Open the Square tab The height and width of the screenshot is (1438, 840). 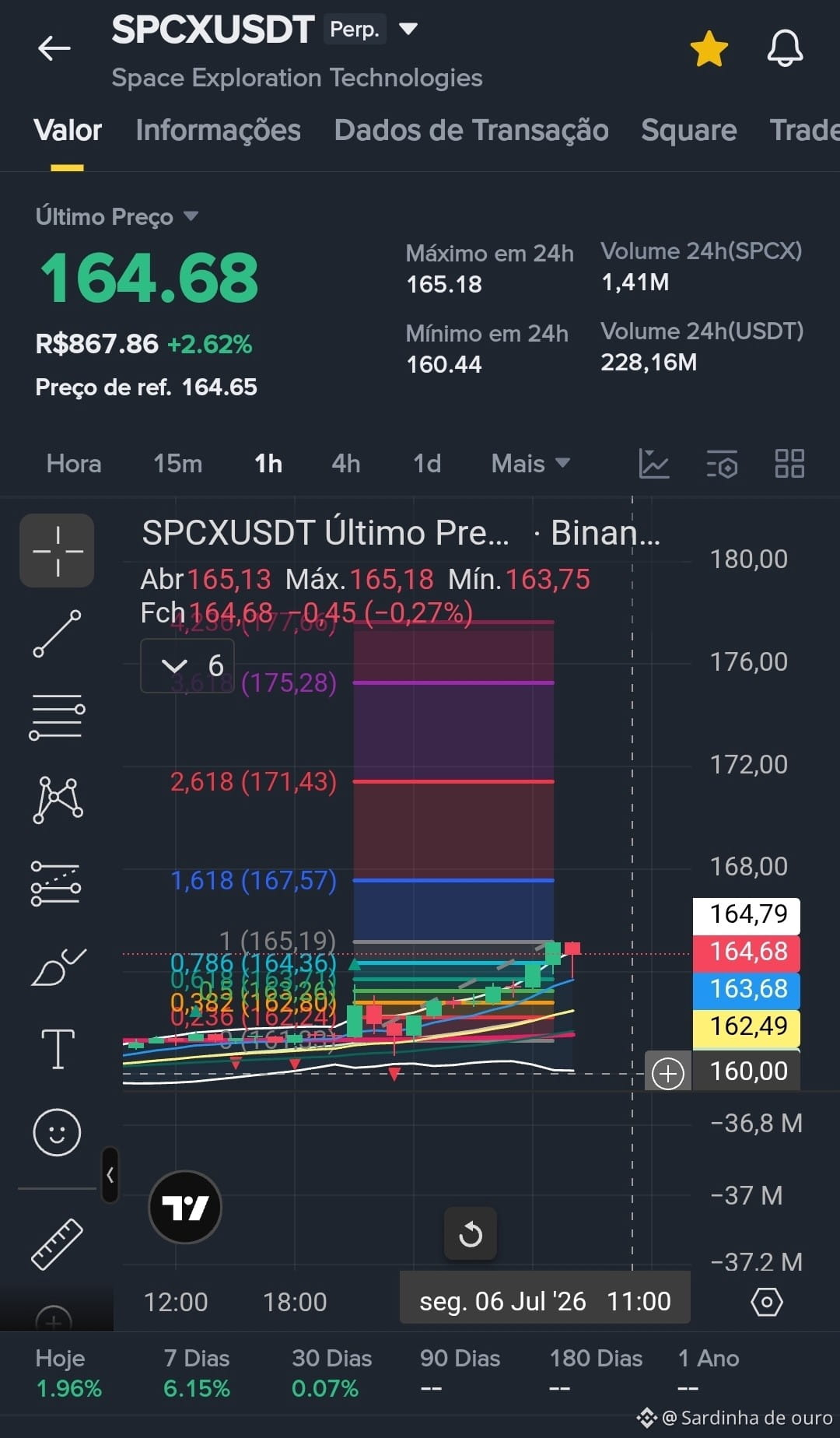tap(688, 131)
